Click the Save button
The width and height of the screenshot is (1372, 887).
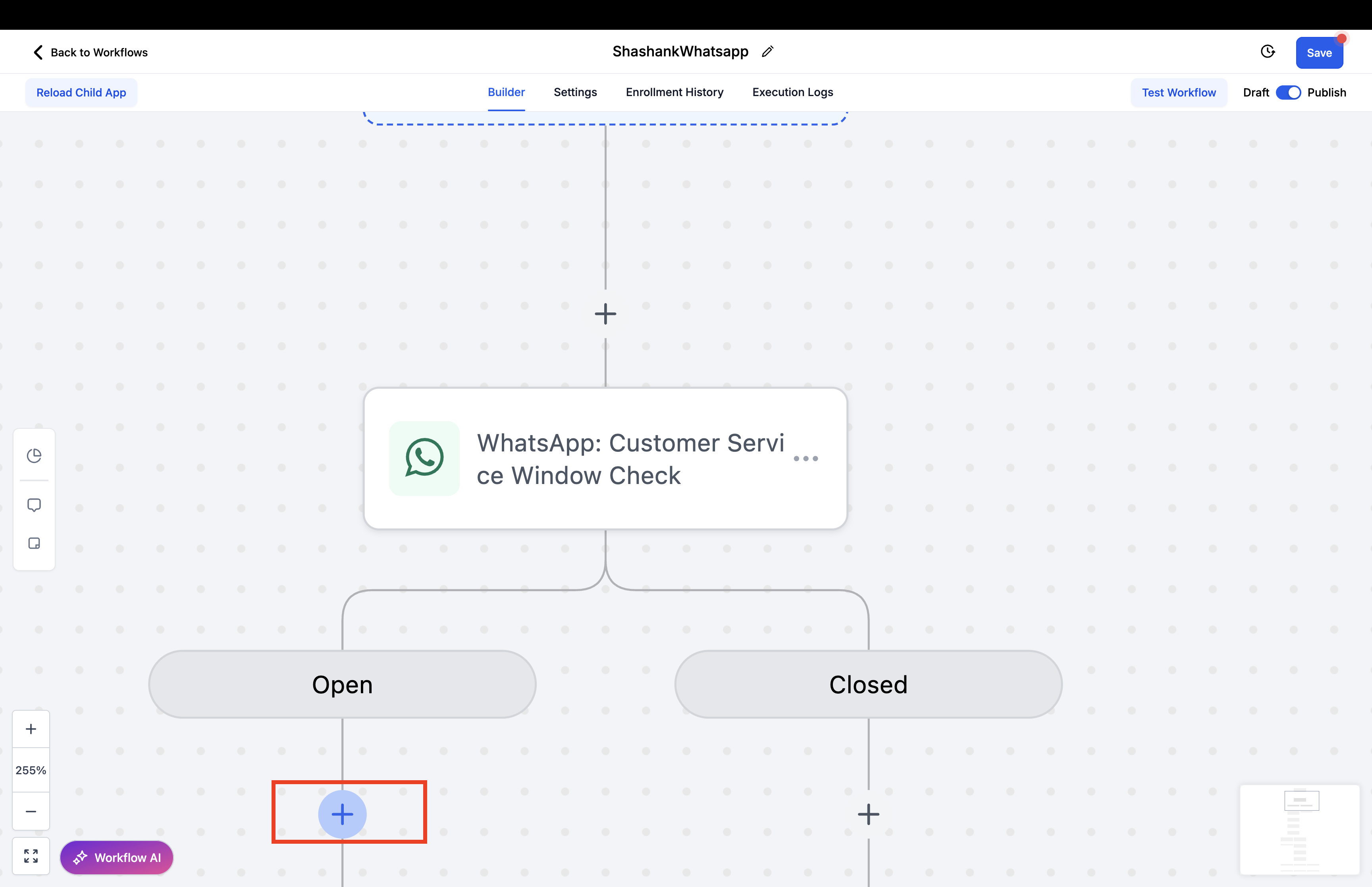pyautogui.click(x=1318, y=53)
